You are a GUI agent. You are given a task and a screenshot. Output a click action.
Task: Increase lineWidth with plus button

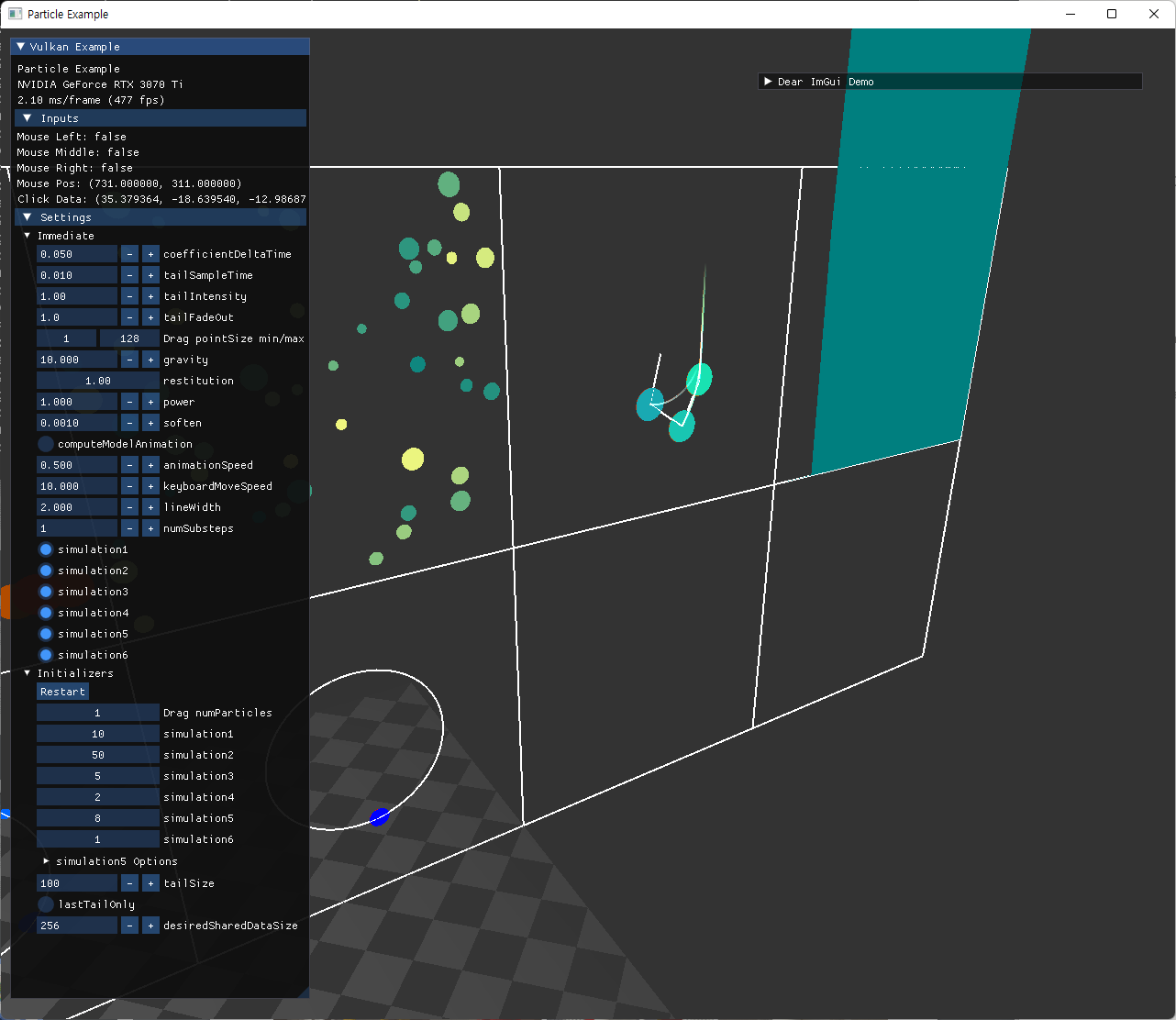(x=150, y=507)
